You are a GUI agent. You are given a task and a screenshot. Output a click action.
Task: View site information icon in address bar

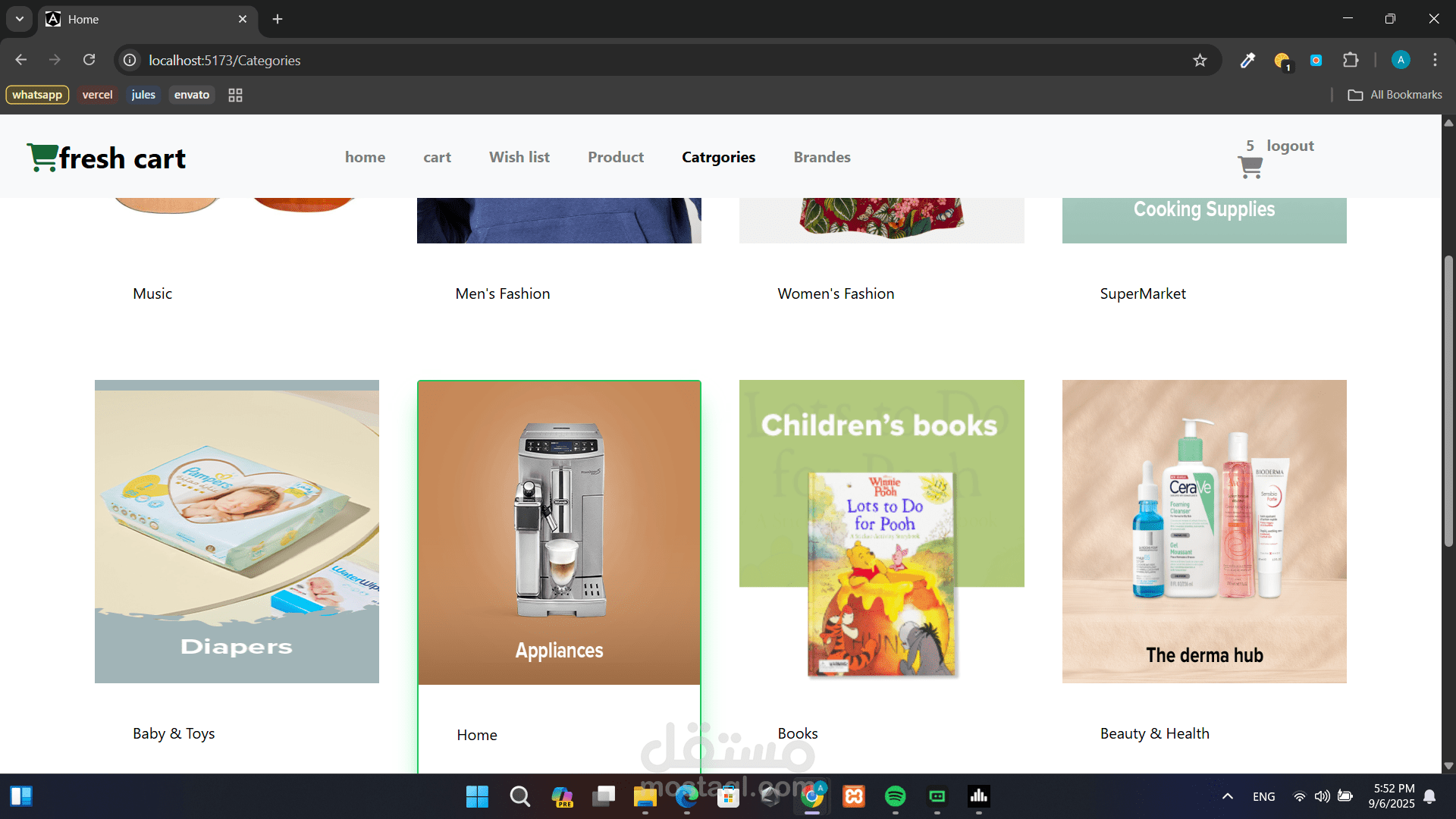click(130, 60)
